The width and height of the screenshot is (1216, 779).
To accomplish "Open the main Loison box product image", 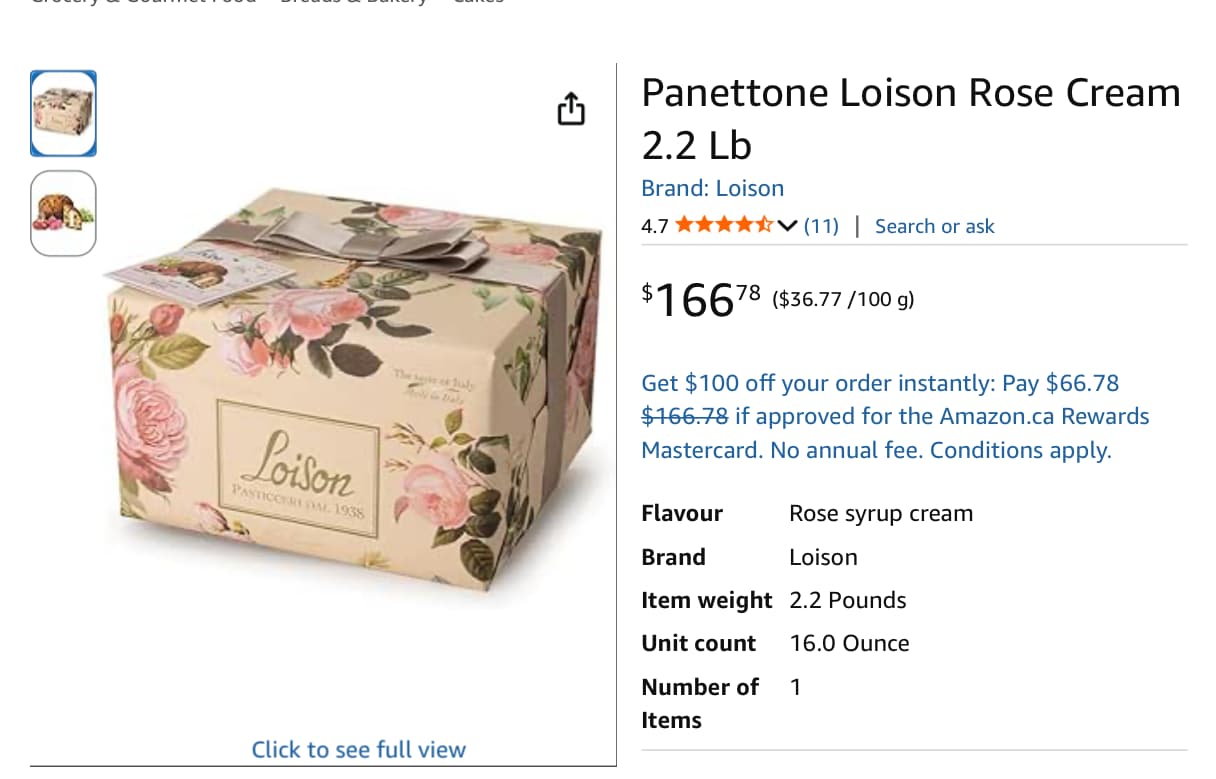I will 355,400.
